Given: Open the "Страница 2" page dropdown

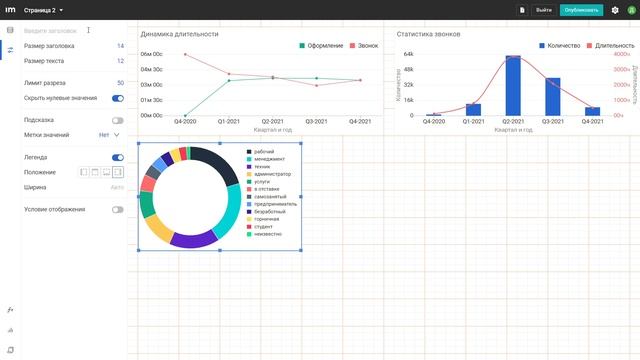Looking at the screenshot, I should (x=43, y=10).
